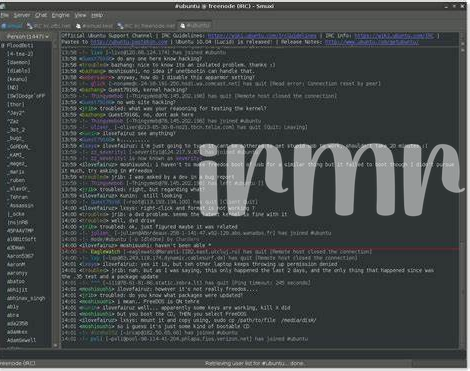Click the freenode (IRC) status bar label
This screenshot has height=371, width=470.
click(17, 363)
